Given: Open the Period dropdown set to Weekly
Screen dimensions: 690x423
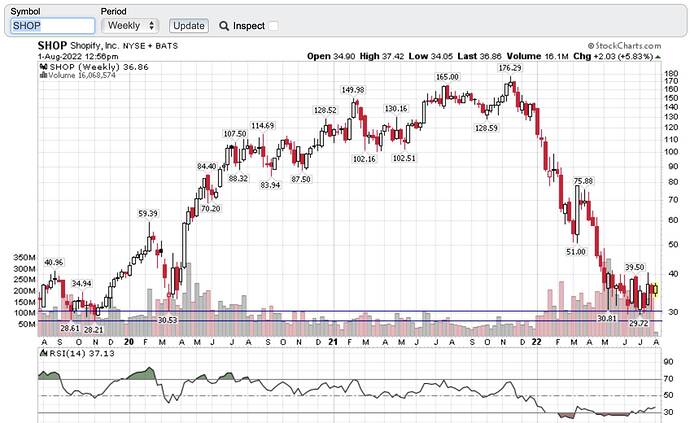Looking at the screenshot, I should point(130,26).
